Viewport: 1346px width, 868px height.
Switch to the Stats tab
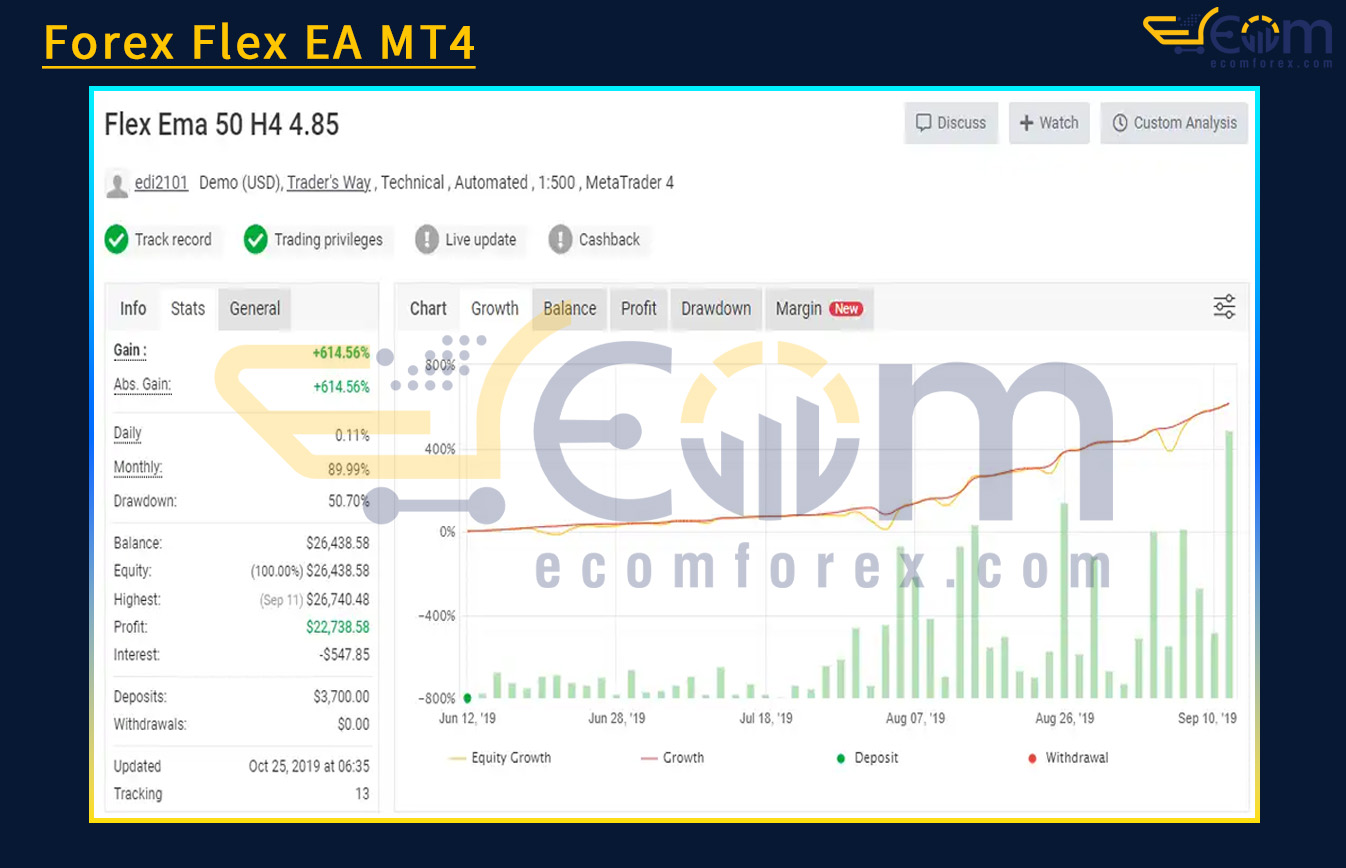[x=188, y=309]
